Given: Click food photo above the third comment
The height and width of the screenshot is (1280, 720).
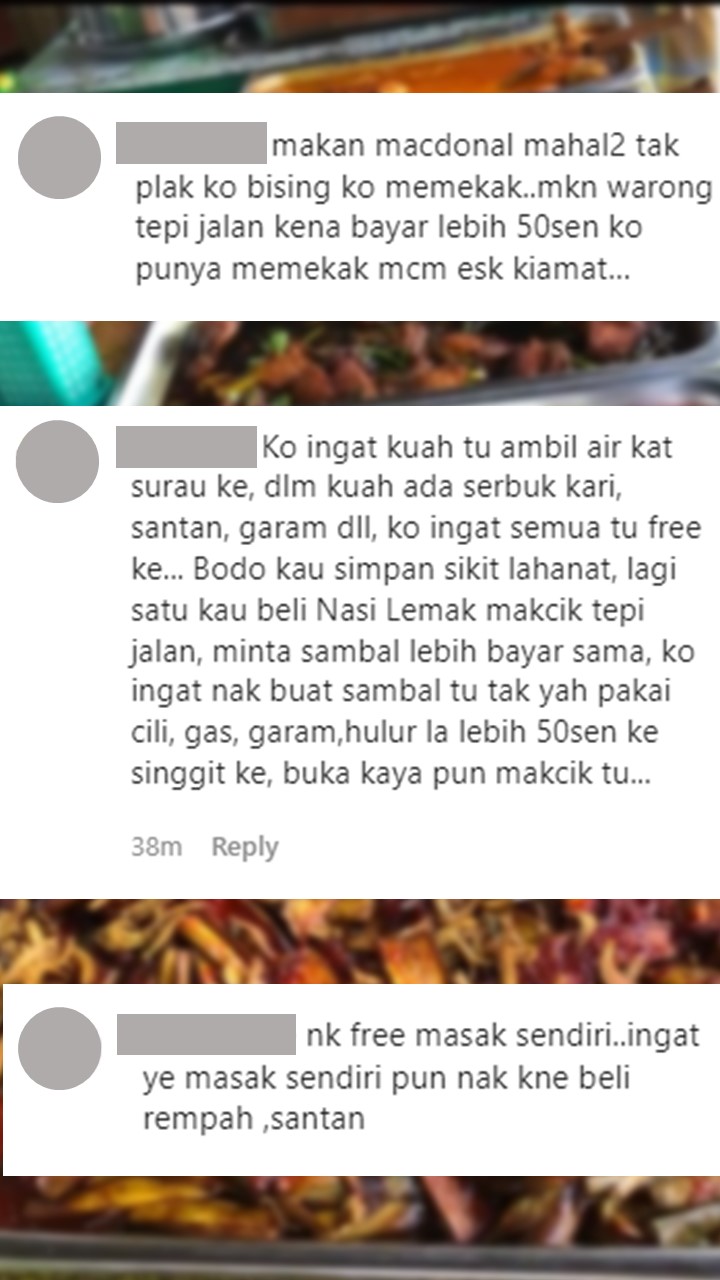Looking at the screenshot, I should point(360,941).
